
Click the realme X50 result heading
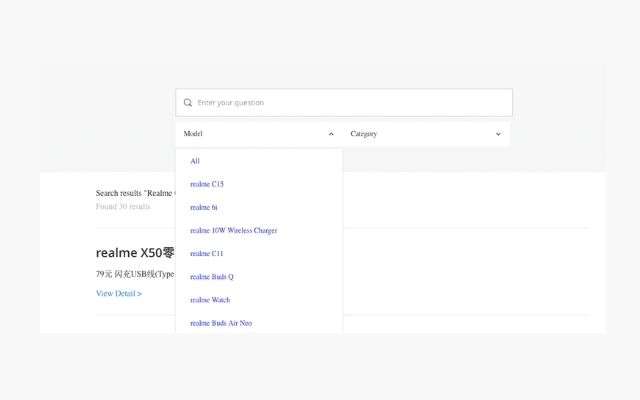coord(135,253)
